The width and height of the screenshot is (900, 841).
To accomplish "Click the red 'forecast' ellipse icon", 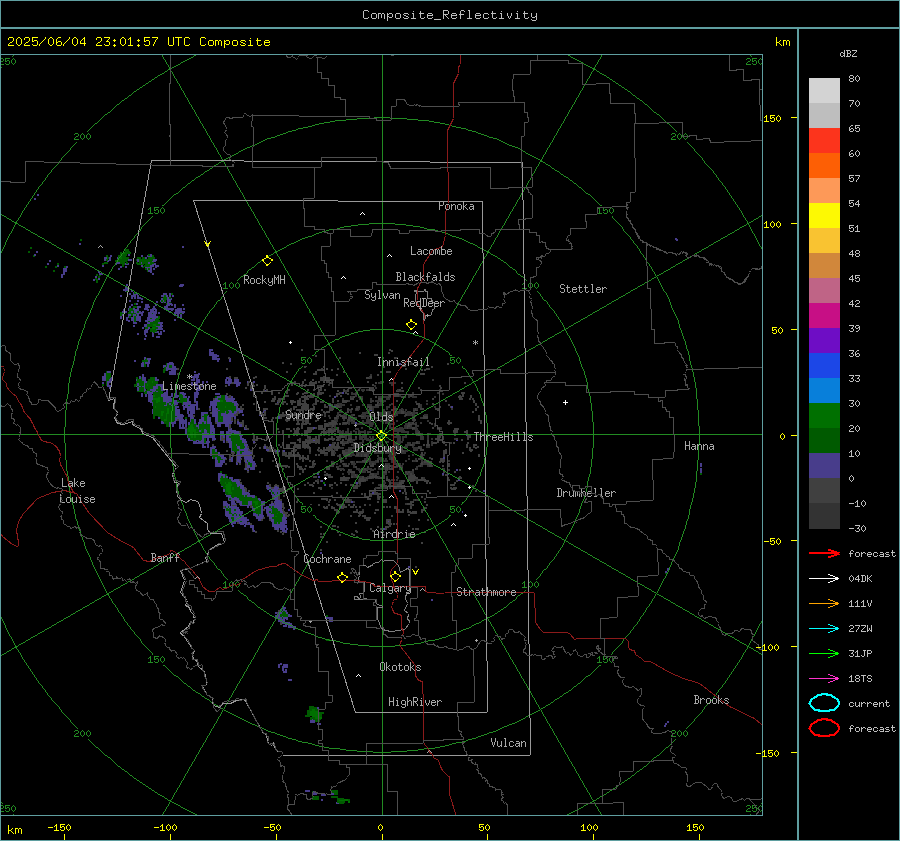I will [x=824, y=728].
